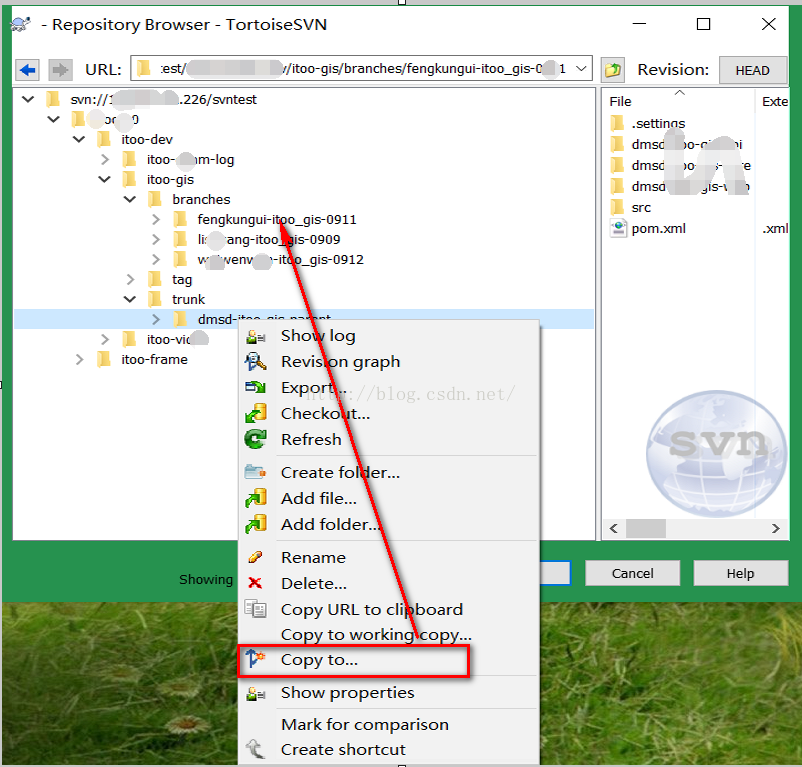Click the HEAD revision button
The image size is (802, 767).
[752, 70]
